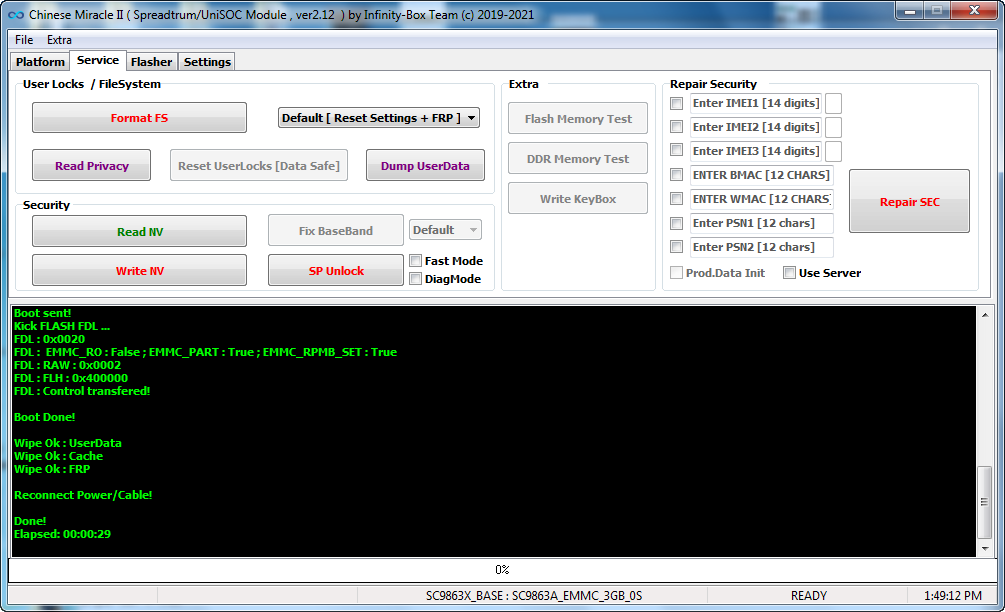
Task: Click the SP Unlock button
Action: pos(336,270)
